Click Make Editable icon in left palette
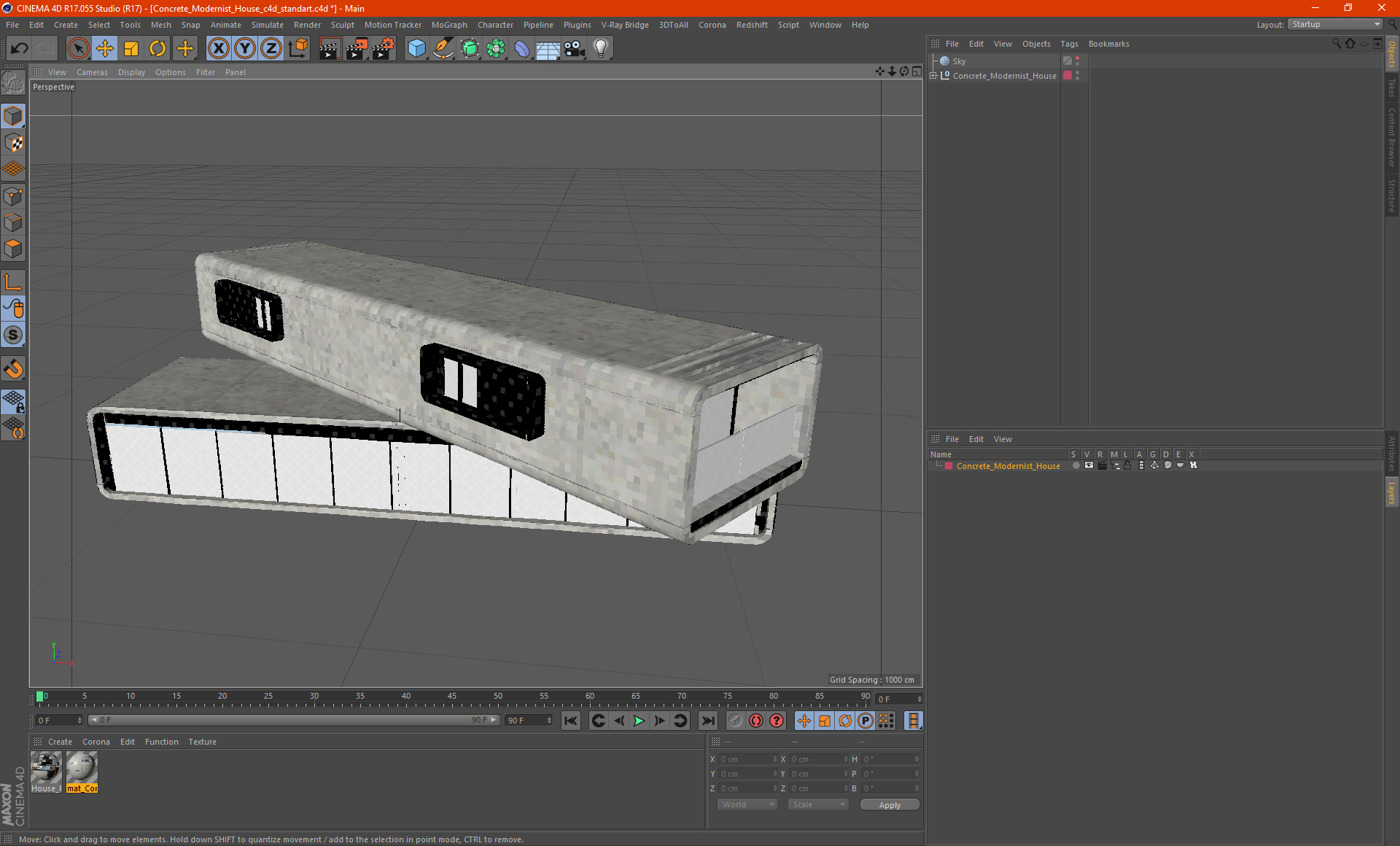Image resolution: width=1400 pixels, height=846 pixels. (13, 82)
